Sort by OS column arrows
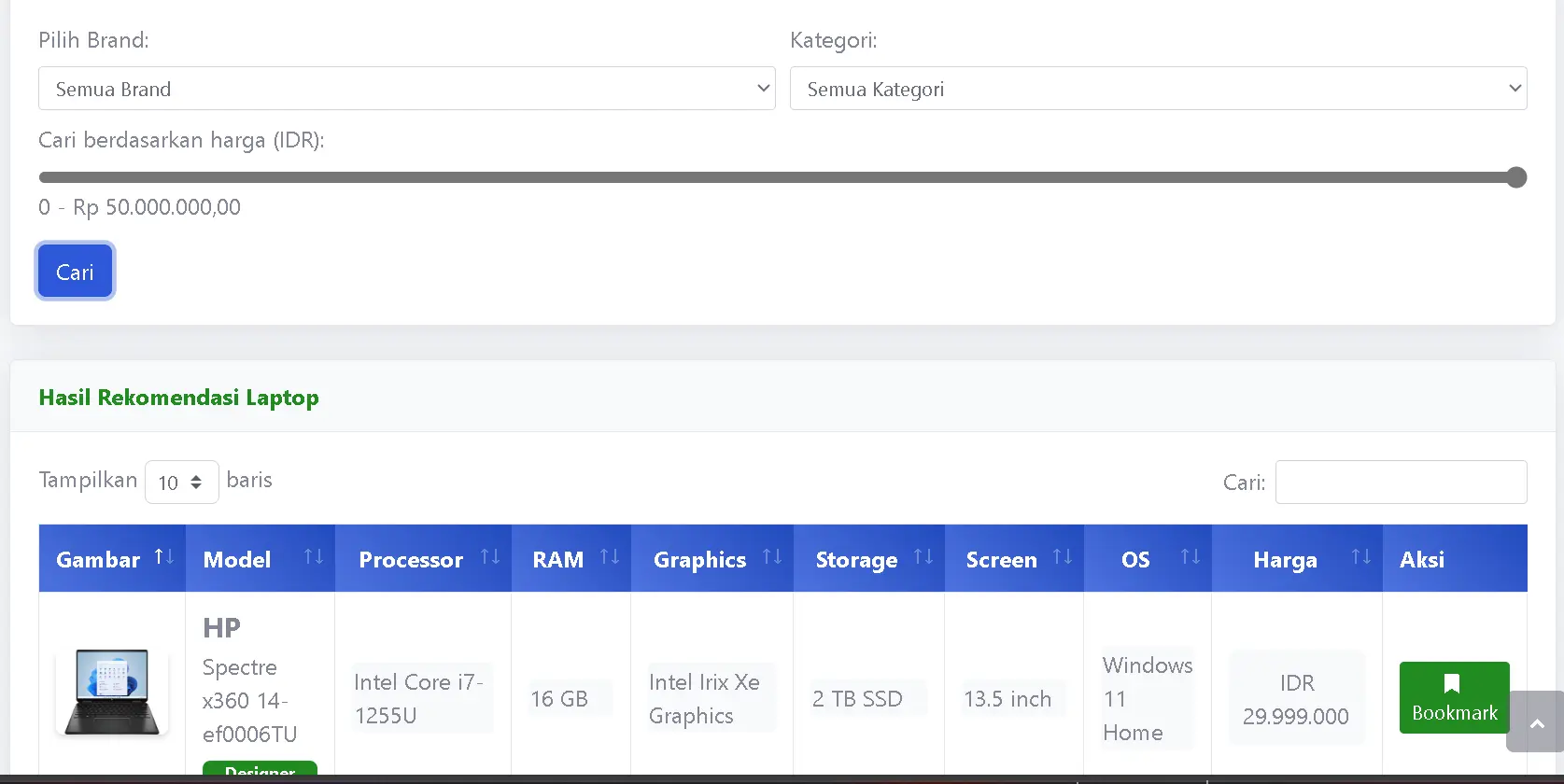Screen dimensions: 1564x784 click(x=1191, y=557)
